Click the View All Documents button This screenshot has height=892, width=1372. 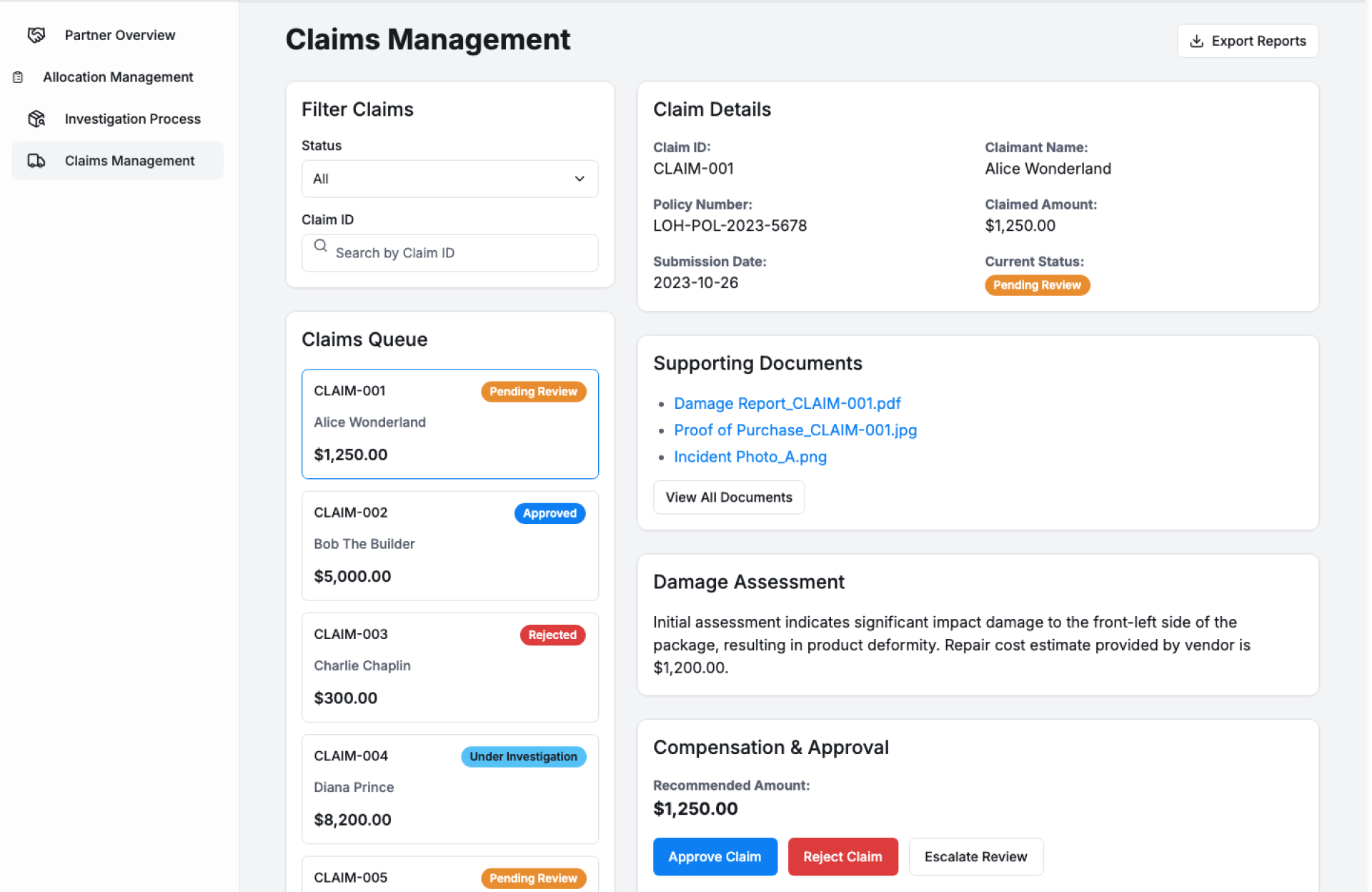728,497
